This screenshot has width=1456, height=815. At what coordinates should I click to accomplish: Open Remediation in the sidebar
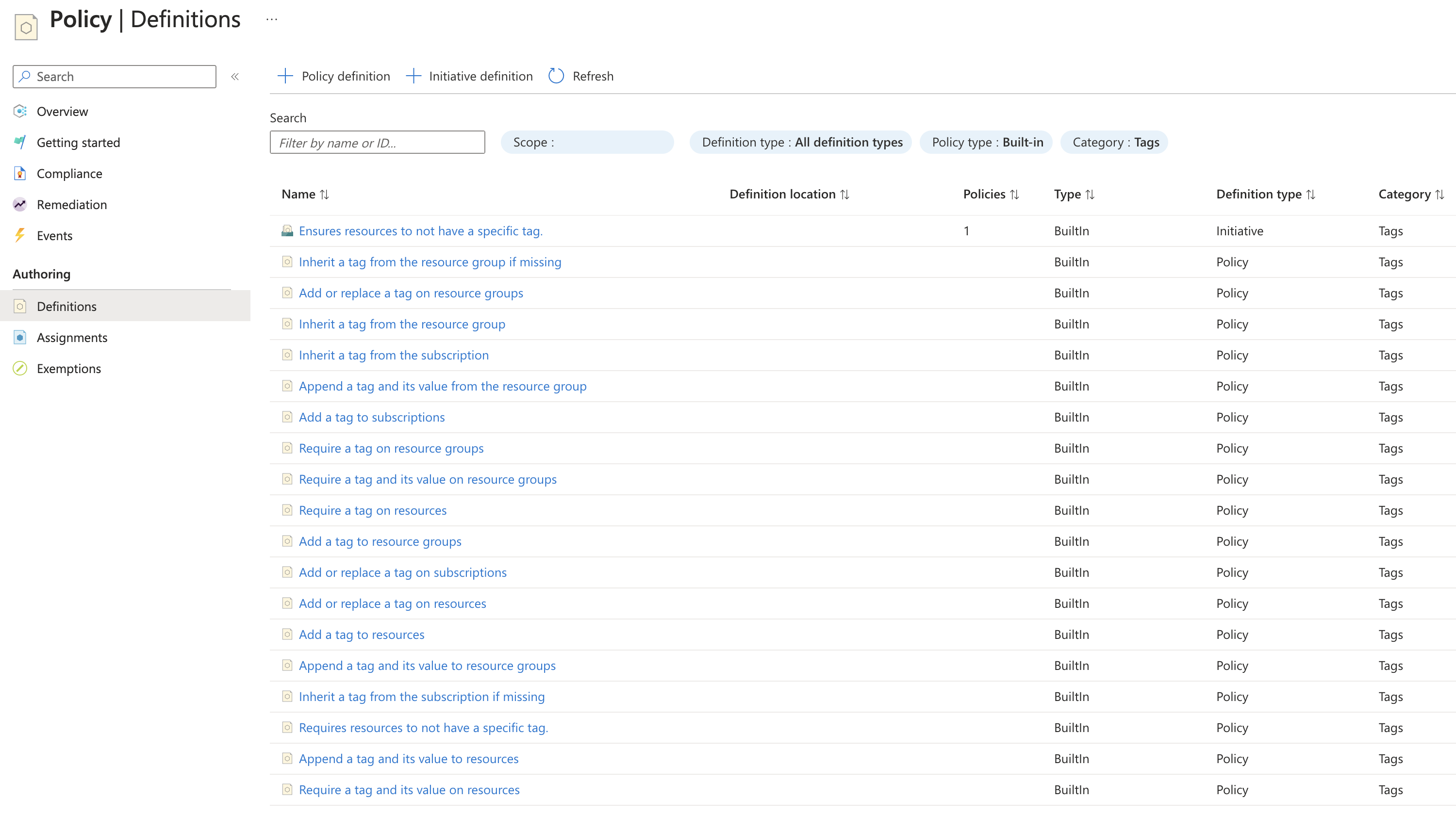72,204
